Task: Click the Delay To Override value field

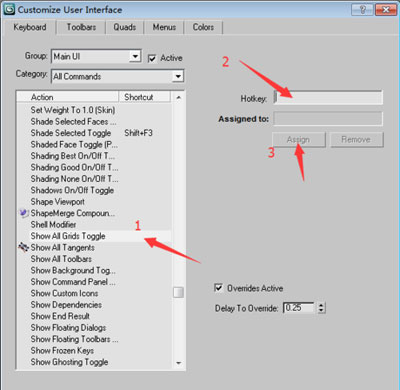Action: click(299, 307)
